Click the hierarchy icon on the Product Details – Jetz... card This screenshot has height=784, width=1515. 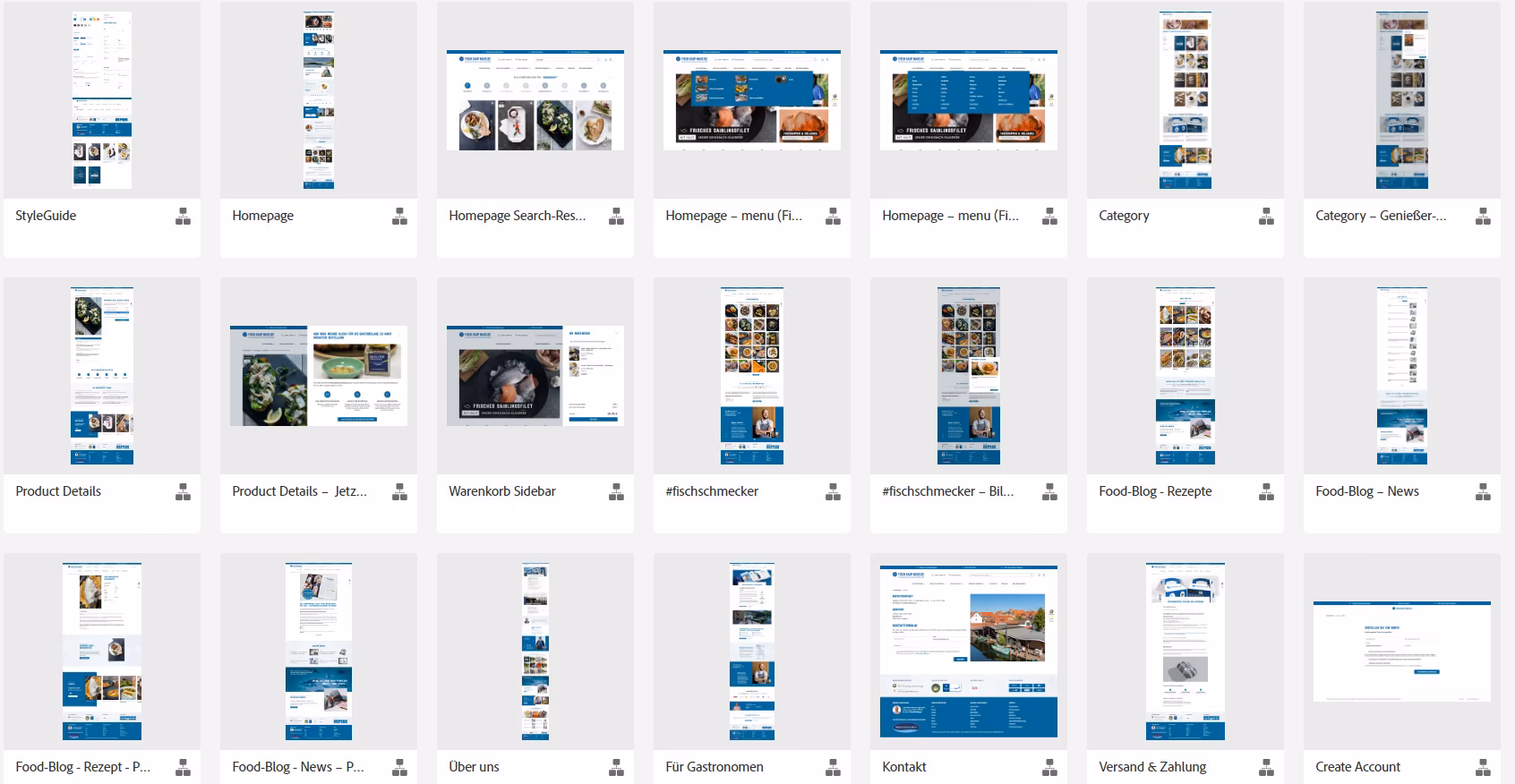click(399, 491)
